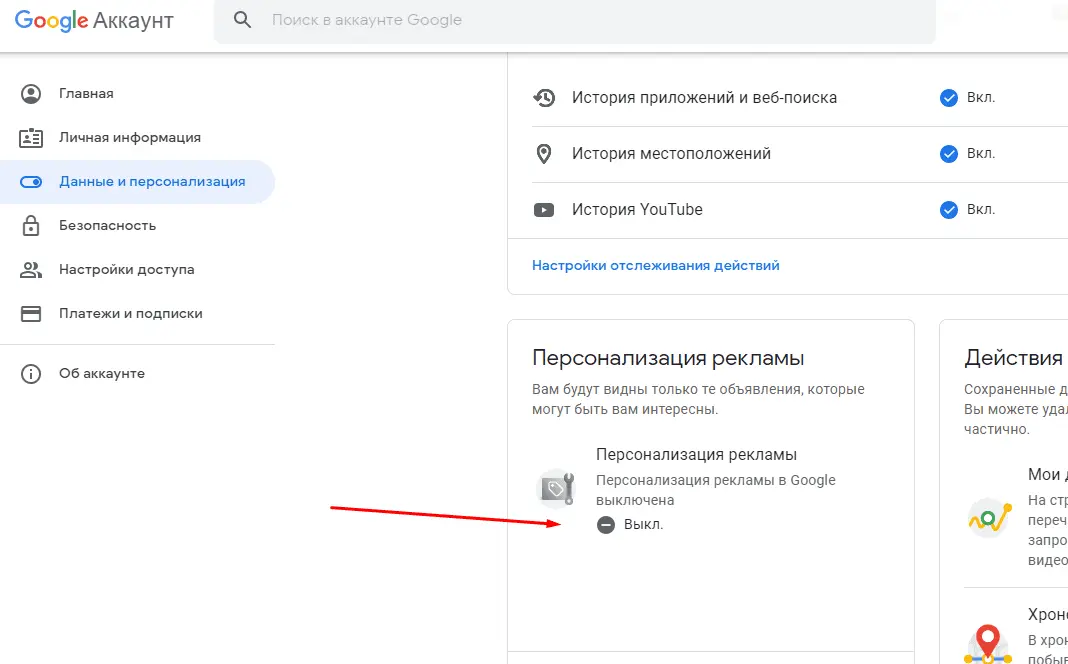
Task: Click the blue checkmark beside История местоположений
Action: click(x=949, y=154)
